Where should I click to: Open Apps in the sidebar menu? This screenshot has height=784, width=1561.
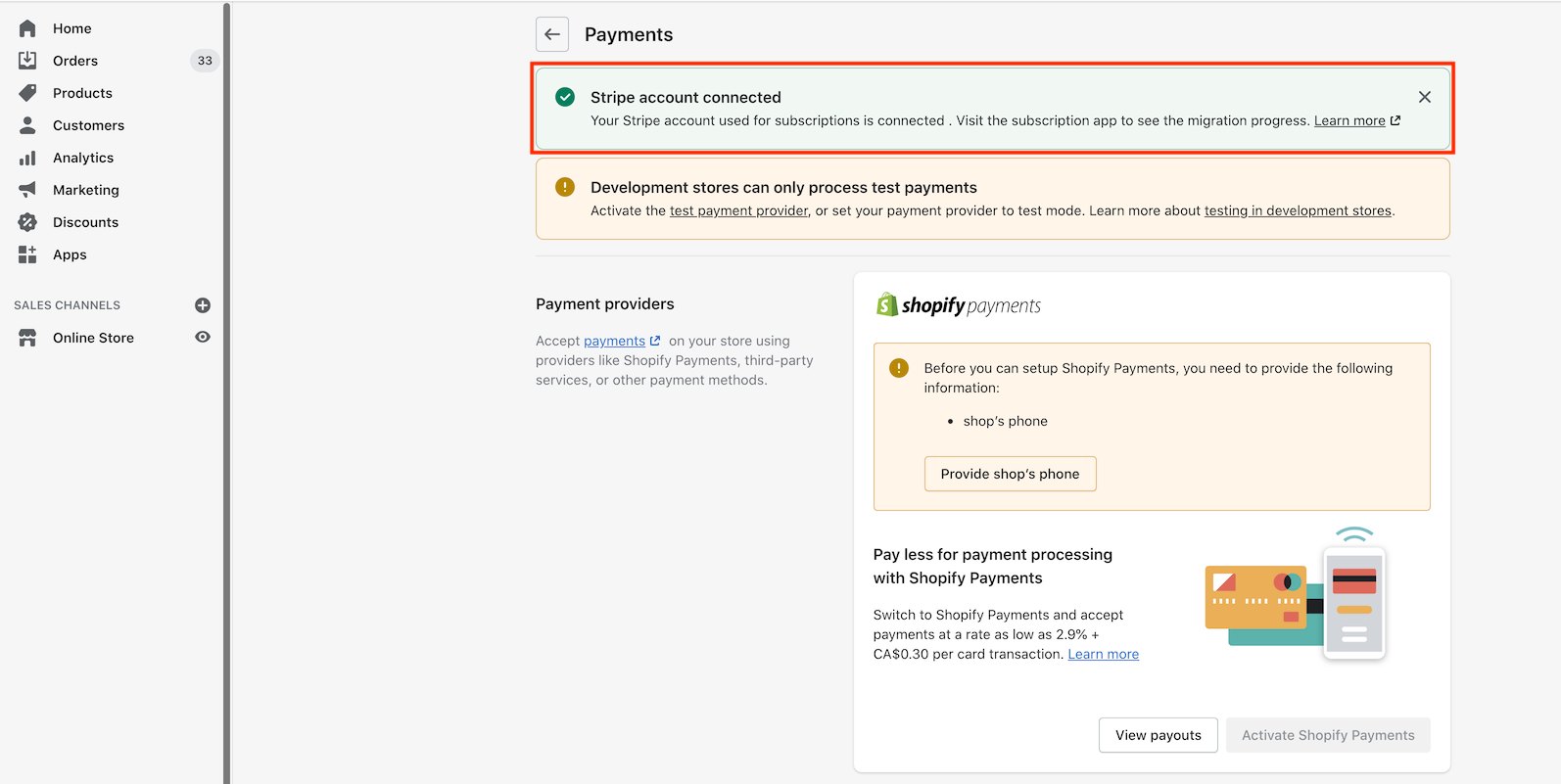(70, 254)
